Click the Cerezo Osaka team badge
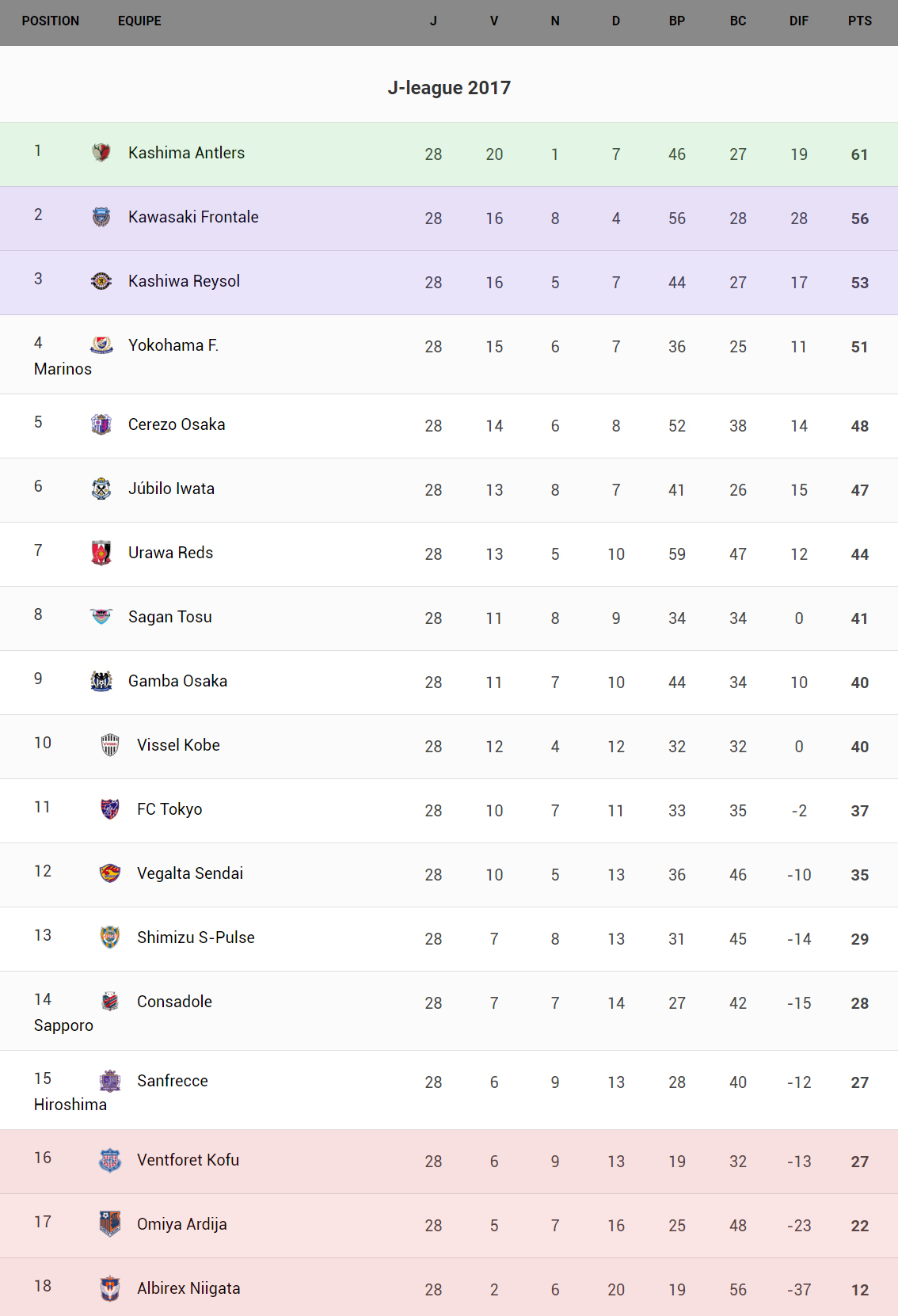This screenshot has width=898, height=1316. [x=101, y=424]
